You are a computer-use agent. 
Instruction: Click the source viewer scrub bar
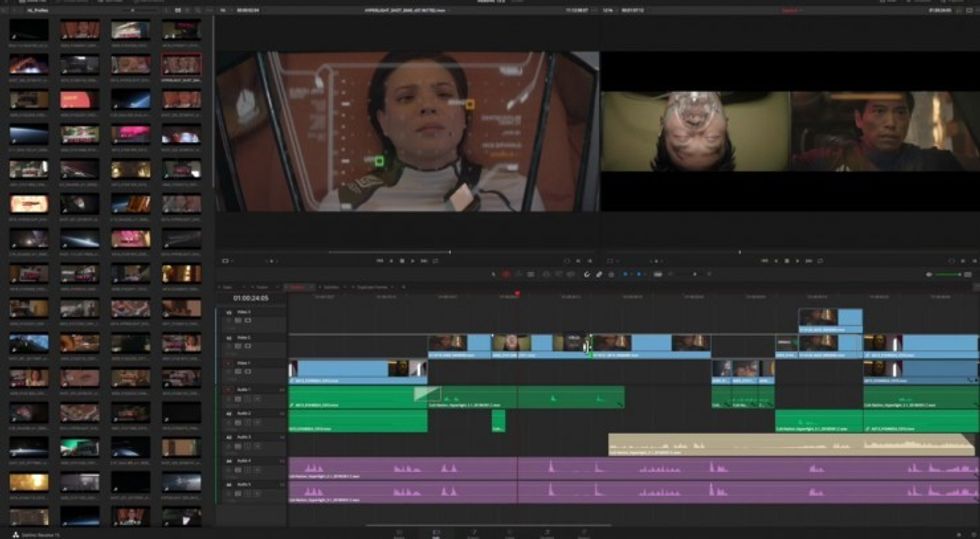pos(406,252)
